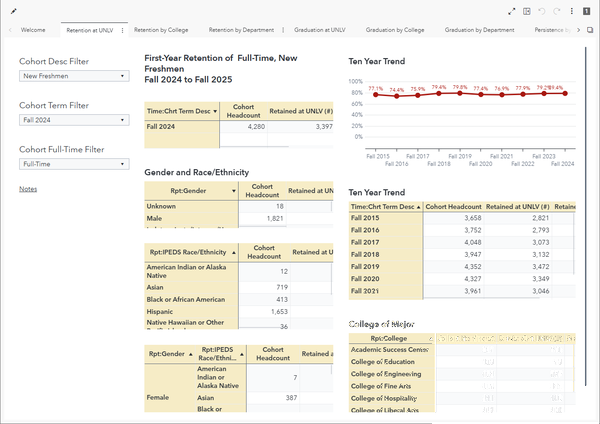Expand report to full screen
The image size is (600, 424).
[512, 11]
